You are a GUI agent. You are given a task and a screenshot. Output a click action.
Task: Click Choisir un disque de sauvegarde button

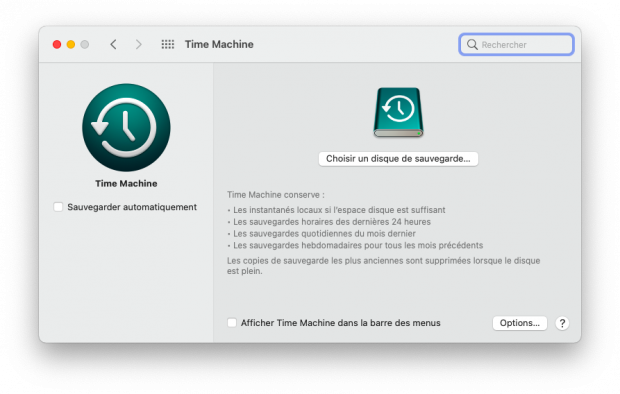398,159
